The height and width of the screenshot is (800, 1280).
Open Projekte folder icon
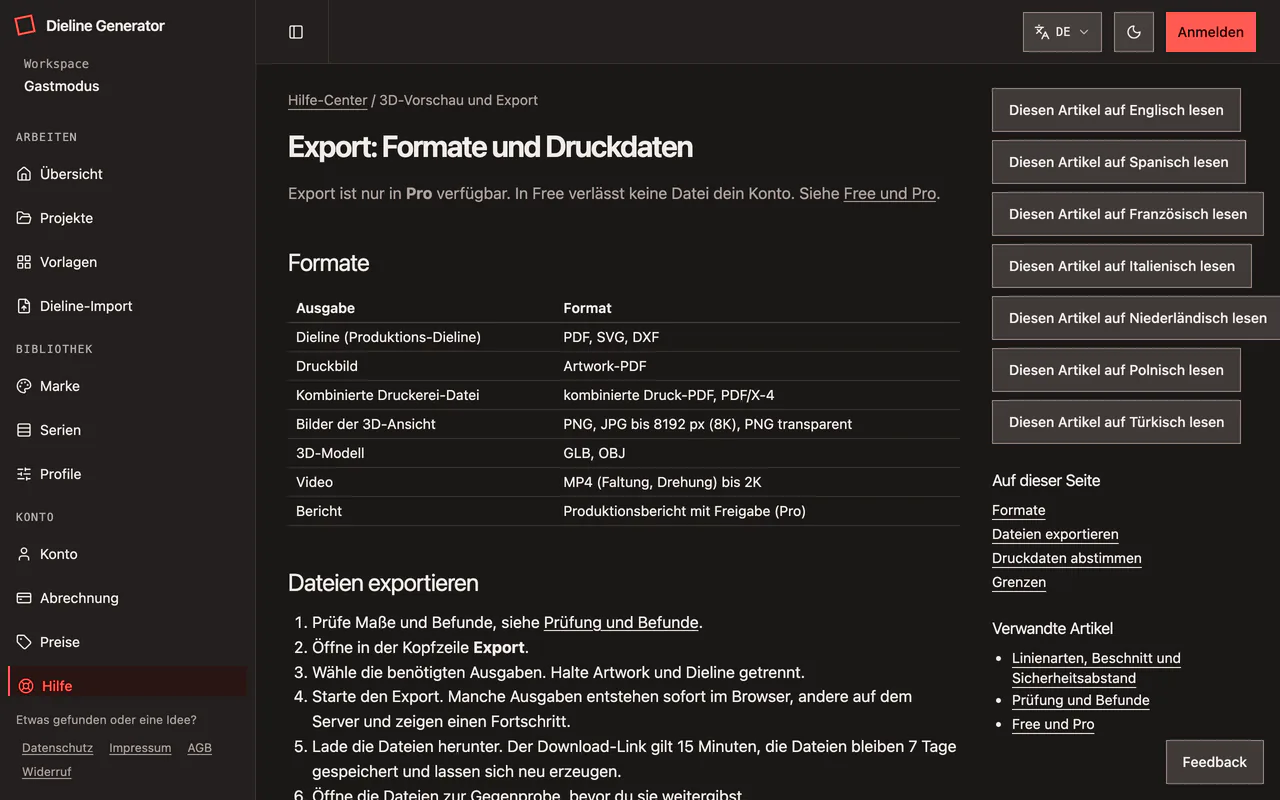coord(24,218)
